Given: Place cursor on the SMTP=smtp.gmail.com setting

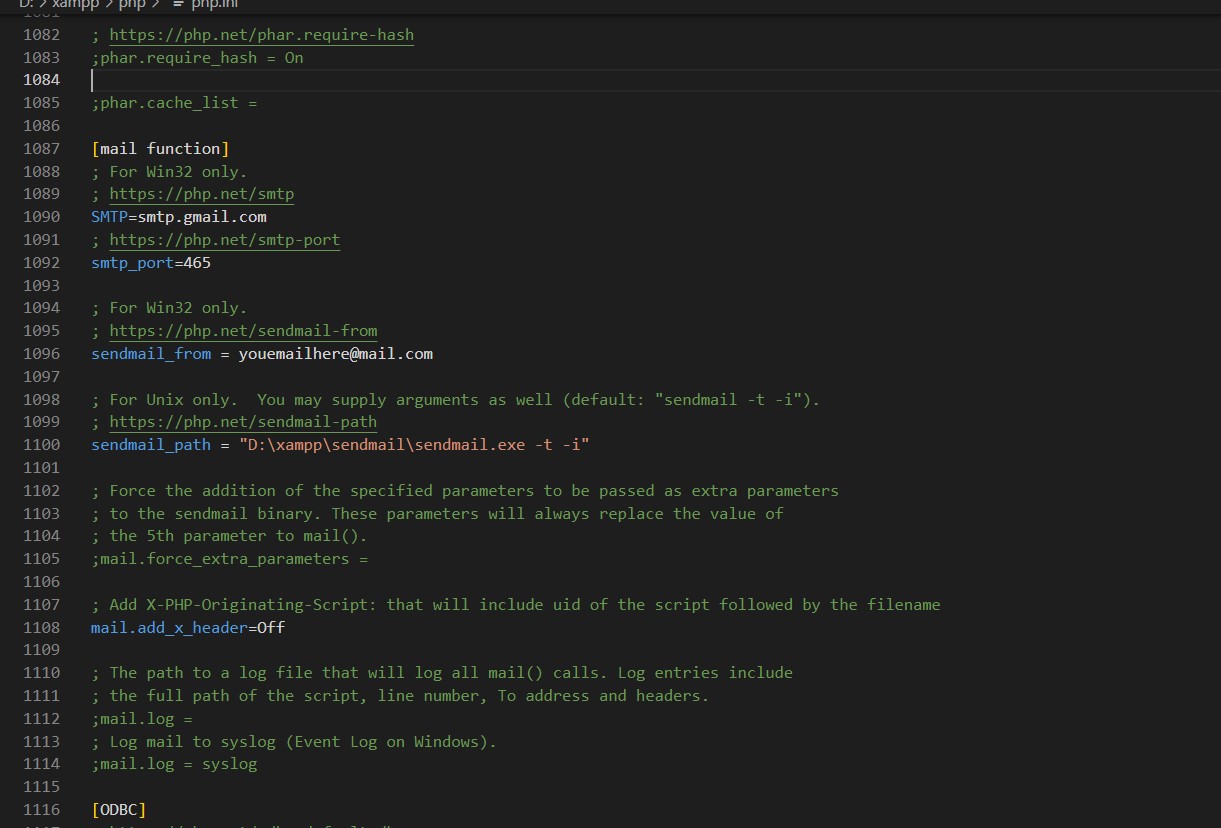Looking at the screenshot, I should (x=178, y=217).
